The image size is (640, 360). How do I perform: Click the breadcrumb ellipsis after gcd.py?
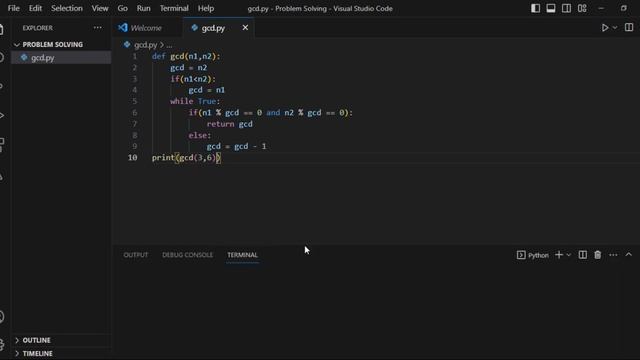169,45
